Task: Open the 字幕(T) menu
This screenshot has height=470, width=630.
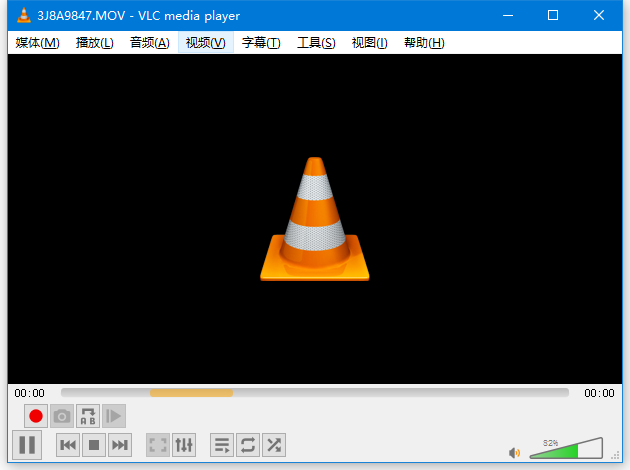Action: pyautogui.click(x=261, y=43)
